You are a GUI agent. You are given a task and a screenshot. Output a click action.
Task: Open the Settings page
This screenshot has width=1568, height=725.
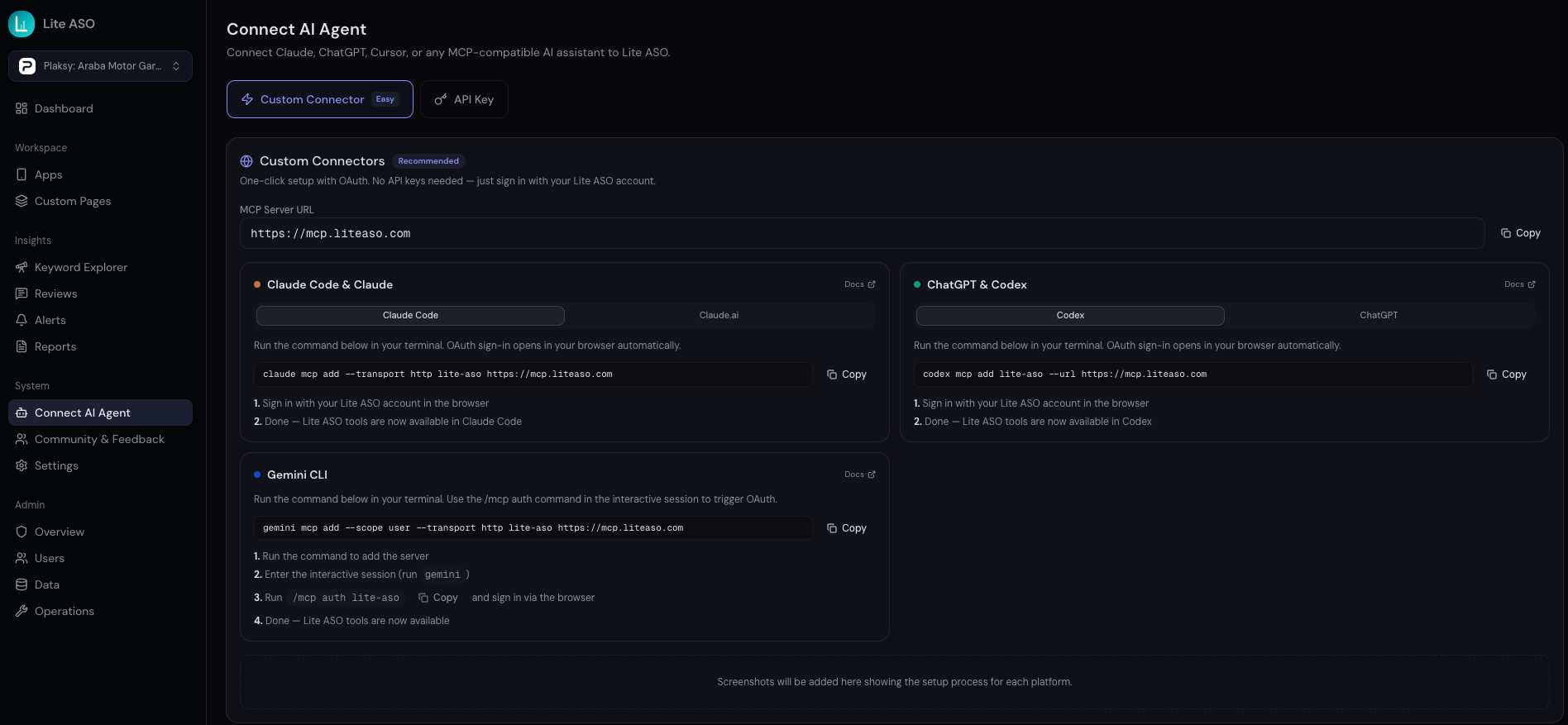click(100, 465)
